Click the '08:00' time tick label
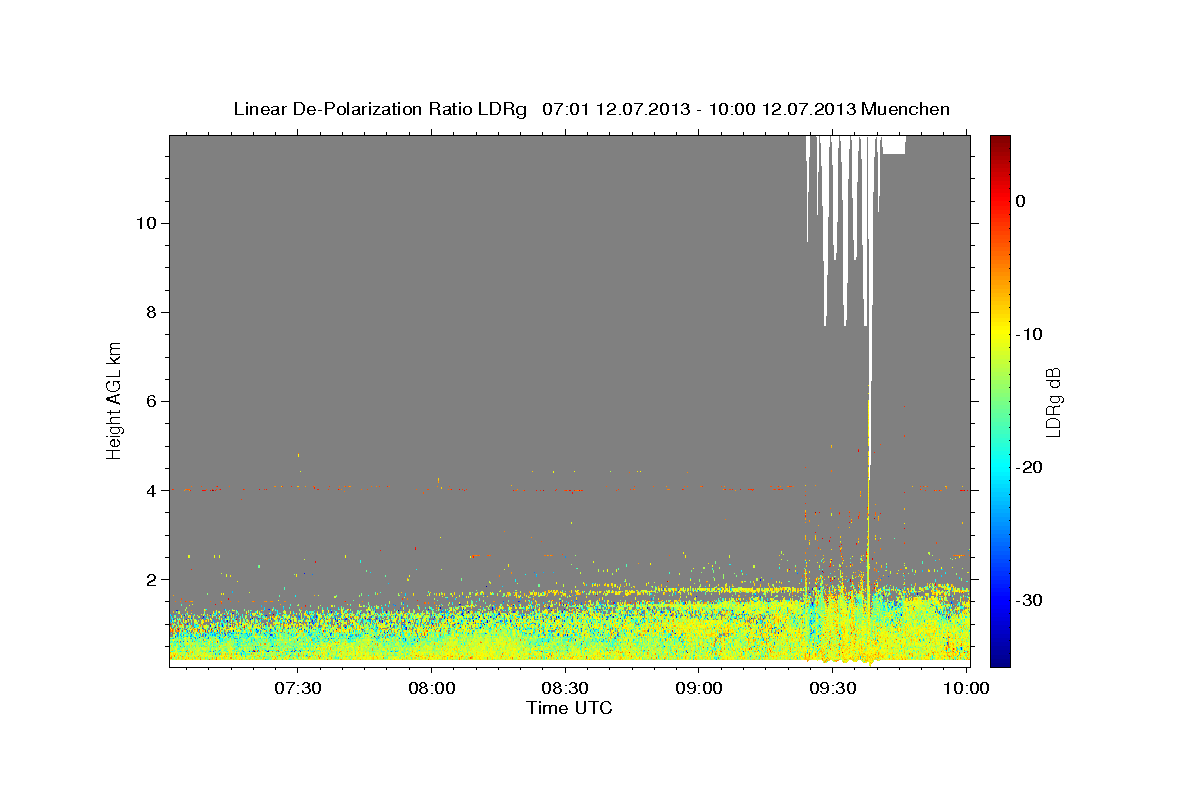The height and width of the screenshot is (800, 1200). (x=432, y=689)
